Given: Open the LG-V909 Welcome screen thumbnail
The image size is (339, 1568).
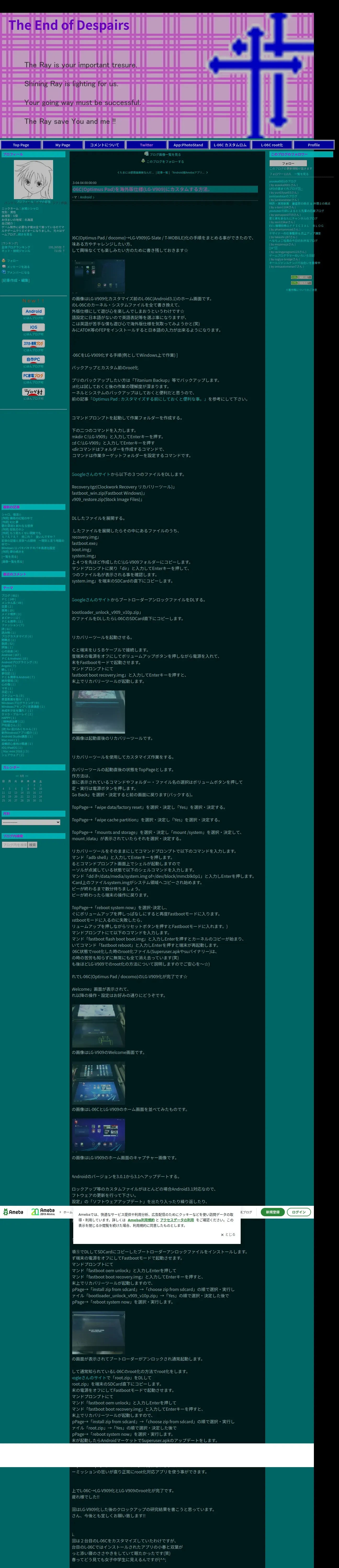Looking at the screenshot, I should [x=98, y=1026].
